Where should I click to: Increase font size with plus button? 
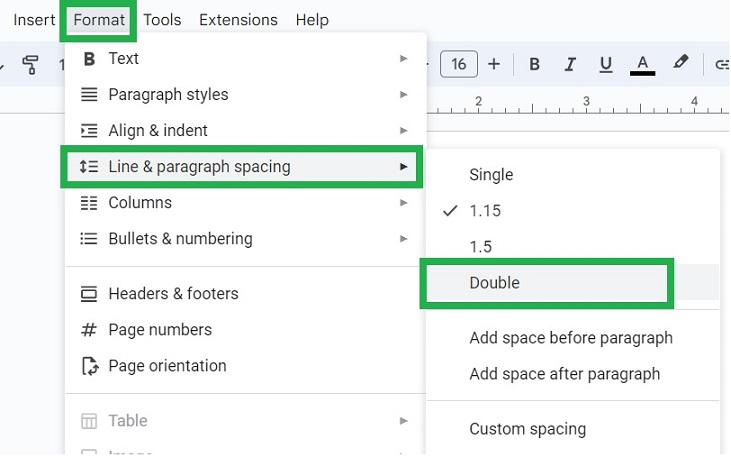pos(494,64)
